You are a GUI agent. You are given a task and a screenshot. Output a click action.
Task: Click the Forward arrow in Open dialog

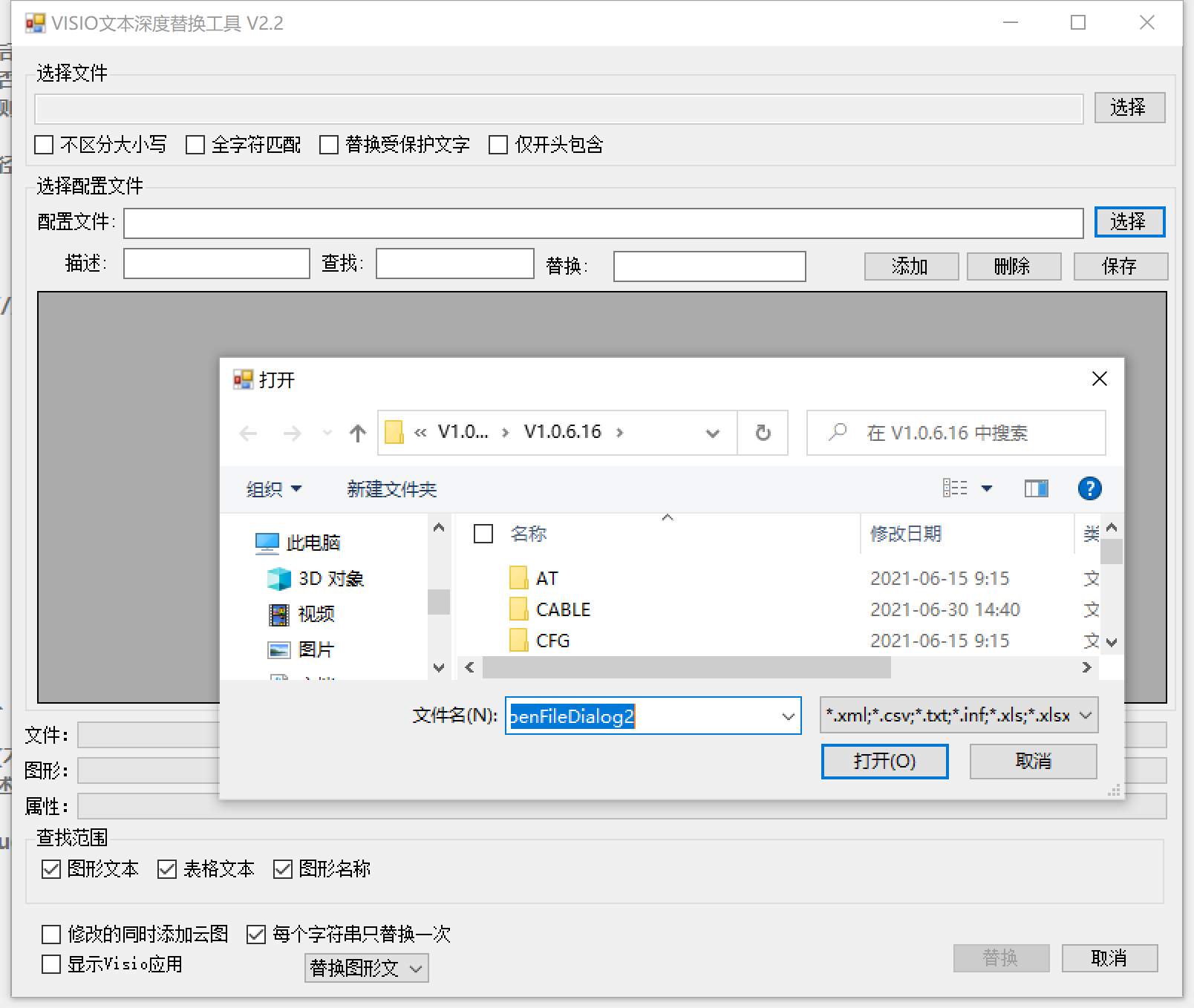coord(293,433)
